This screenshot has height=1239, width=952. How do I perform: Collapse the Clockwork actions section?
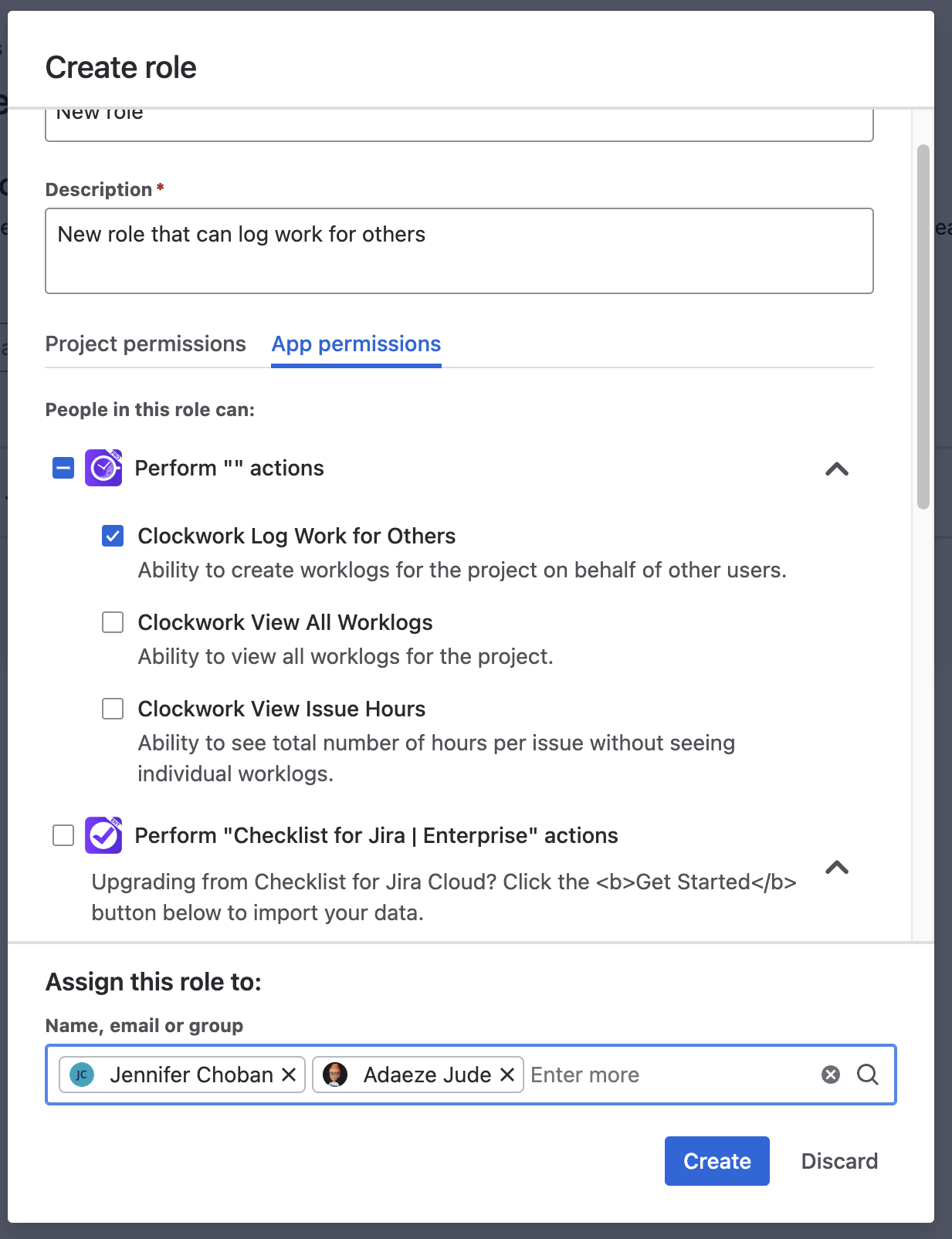[x=837, y=469]
